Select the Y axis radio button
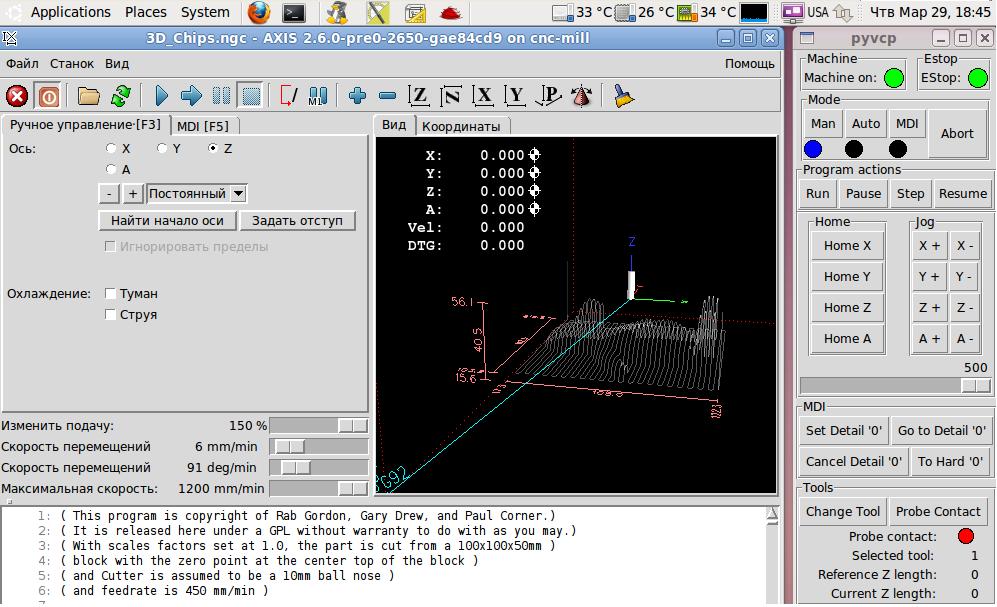 pyautogui.click(x=162, y=148)
